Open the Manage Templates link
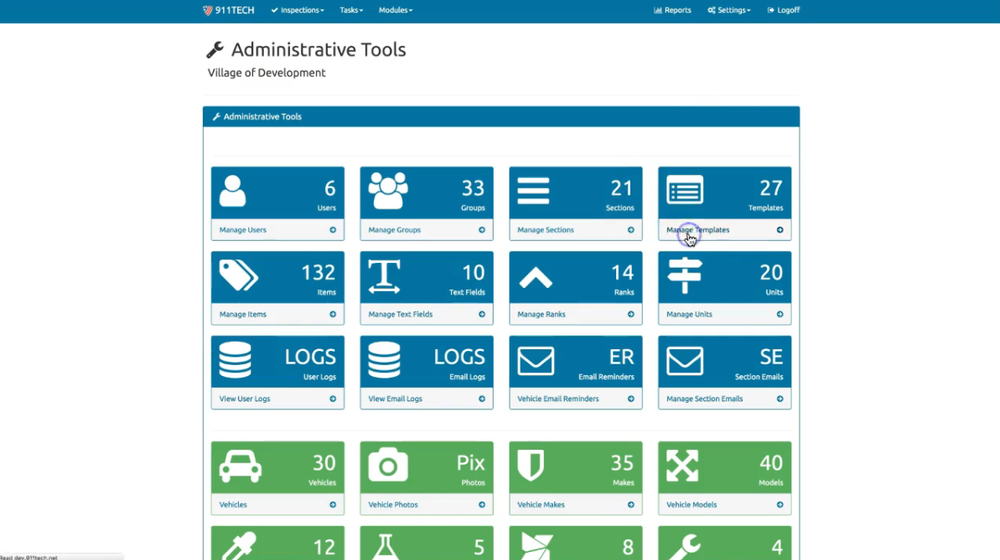The height and width of the screenshot is (560, 1000). (x=698, y=230)
